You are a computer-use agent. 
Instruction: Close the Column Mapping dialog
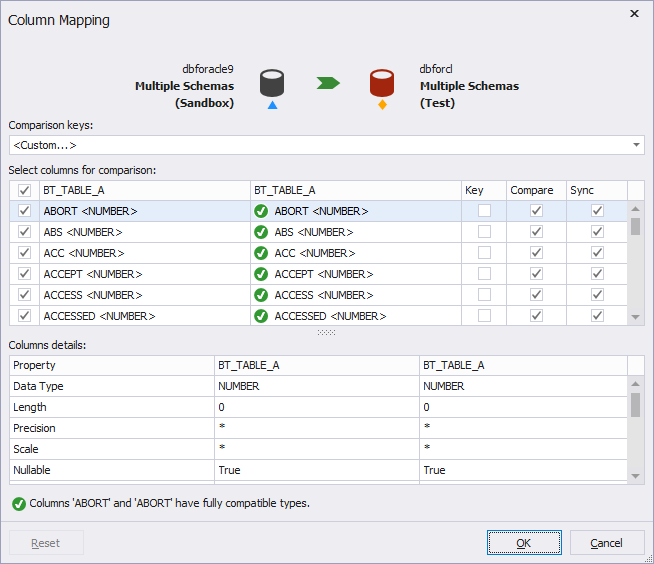tap(634, 13)
